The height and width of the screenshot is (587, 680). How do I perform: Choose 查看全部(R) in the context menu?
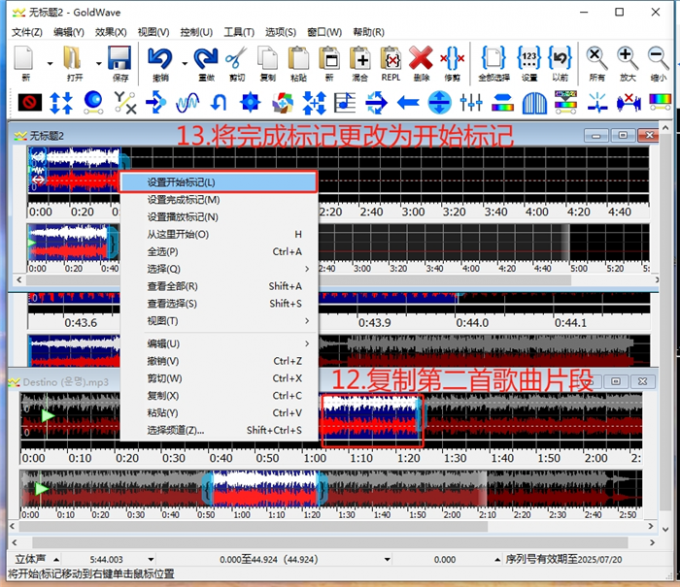coord(219,287)
